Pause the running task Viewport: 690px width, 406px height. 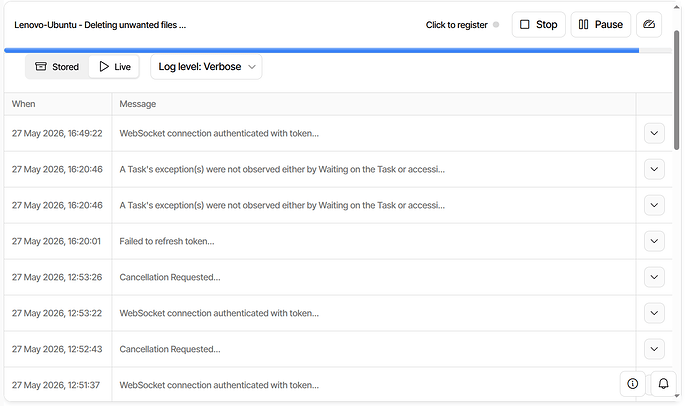coord(600,25)
